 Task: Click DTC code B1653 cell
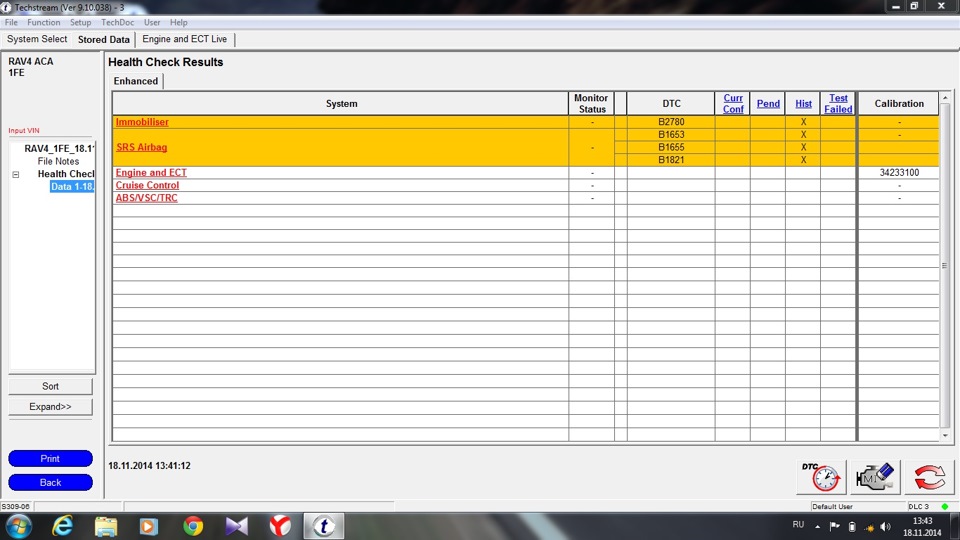(x=671, y=135)
